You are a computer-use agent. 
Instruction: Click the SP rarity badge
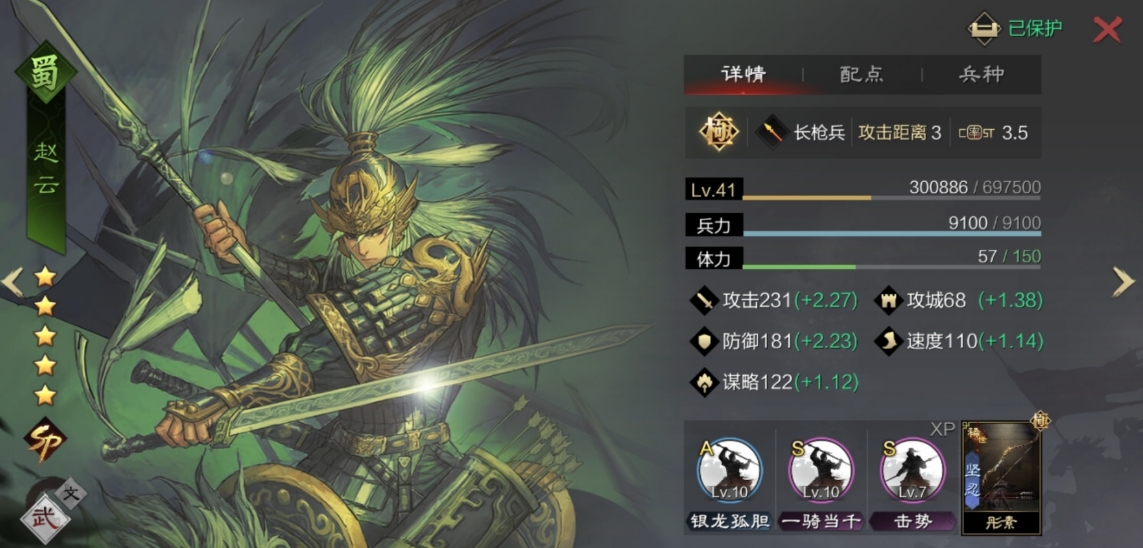(x=45, y=439)
